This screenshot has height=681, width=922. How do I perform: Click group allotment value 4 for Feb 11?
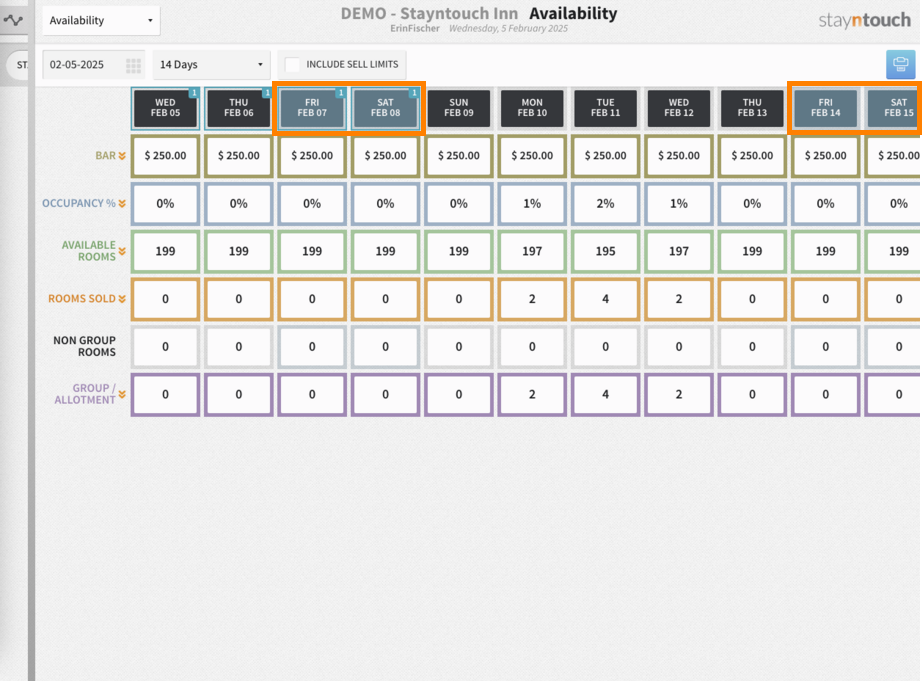(x=606, y=394)
